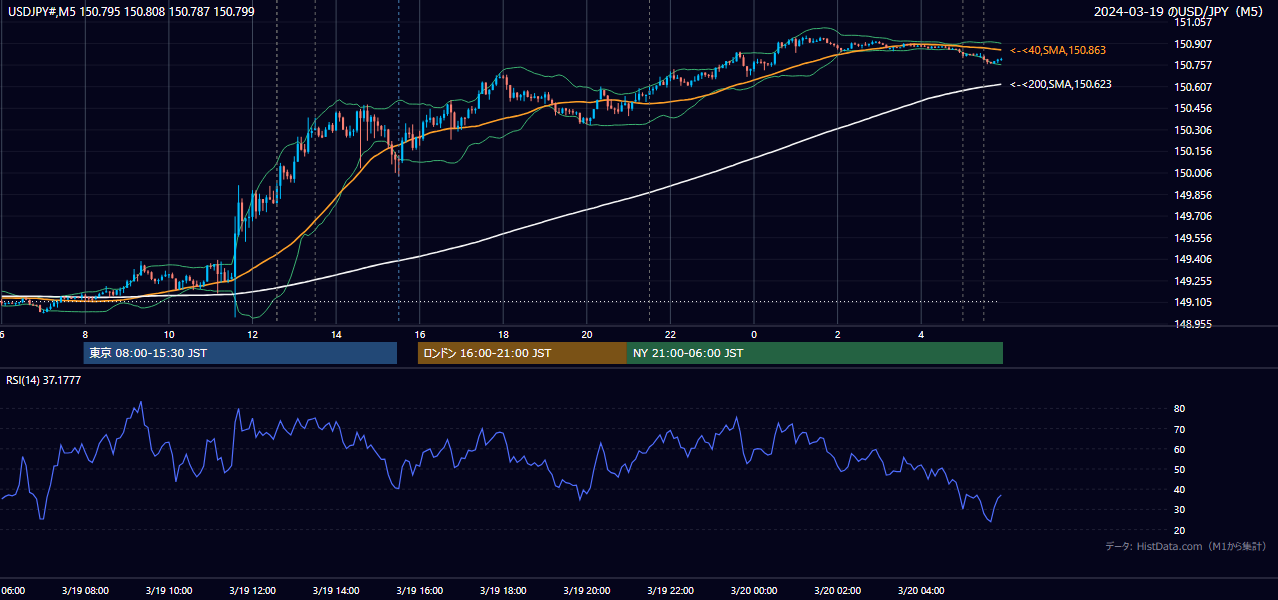Select the orange 40 SMA 150.863 label

pyautogui.click(x=1058, y=50)
